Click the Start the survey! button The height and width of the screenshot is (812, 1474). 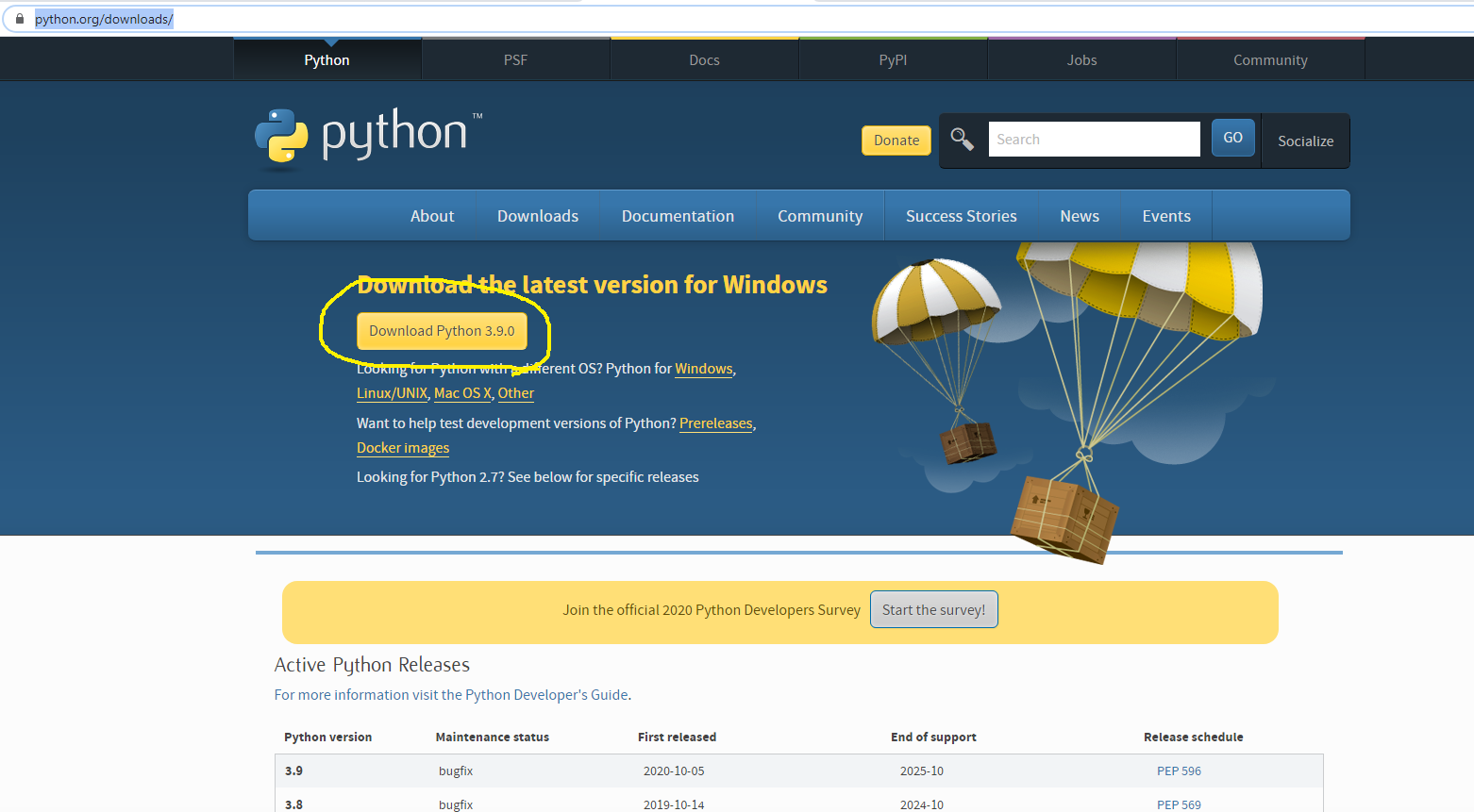click(x=933, y=609)
